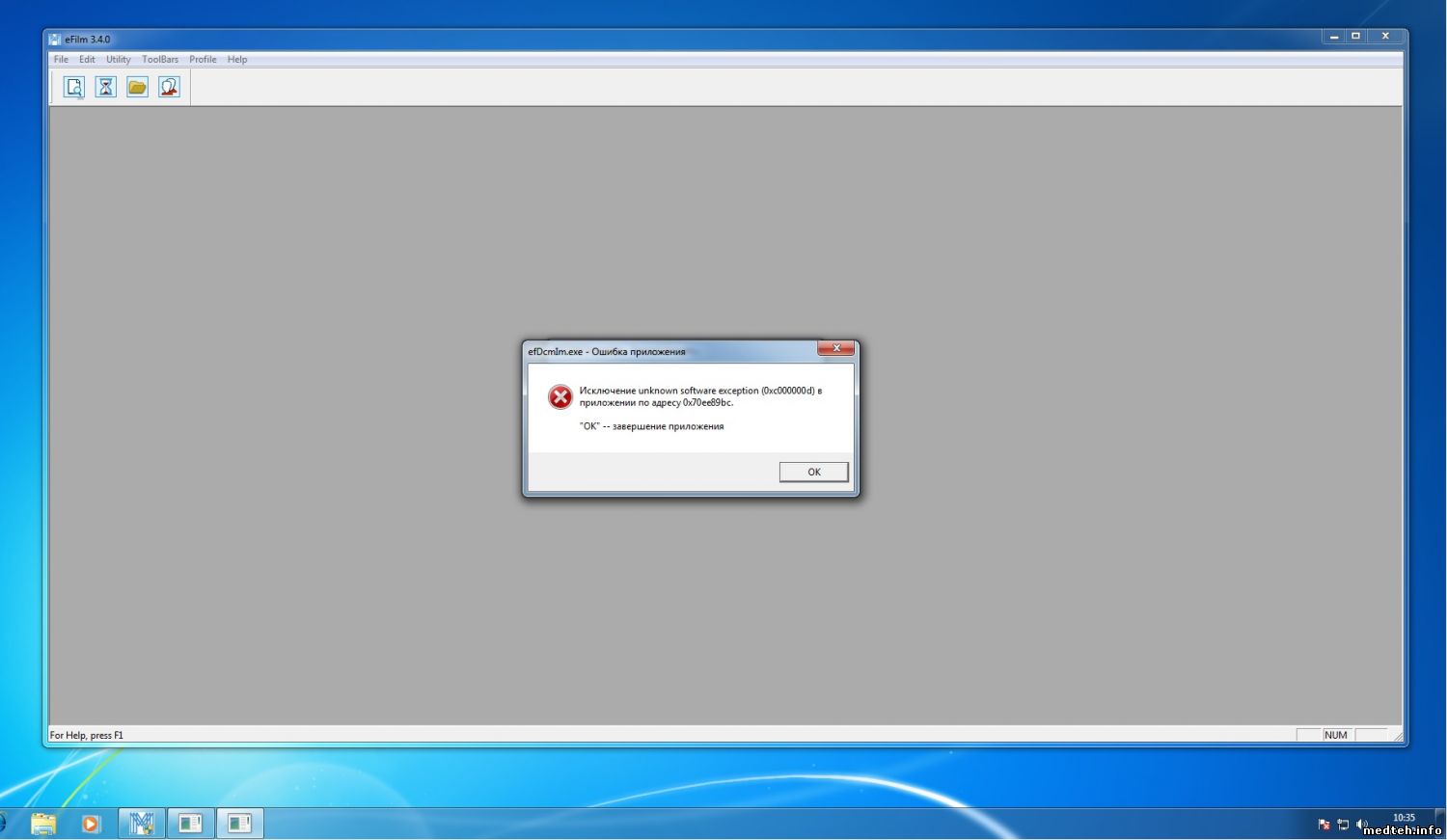Viewport: 1447px width, 840px height.
Task: Click the user profiles toolbar icon
Action: (x=169, y=87)
